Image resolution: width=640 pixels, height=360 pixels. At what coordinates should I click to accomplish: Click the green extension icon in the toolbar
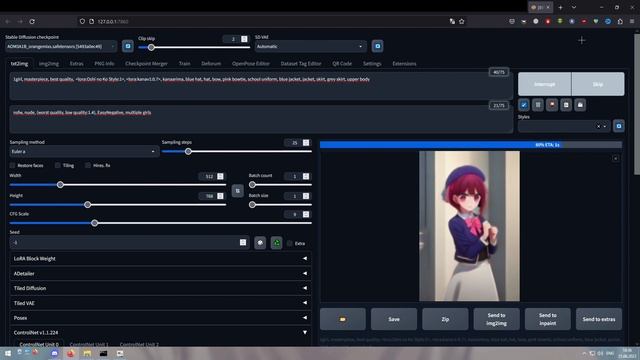pos(560,21)
